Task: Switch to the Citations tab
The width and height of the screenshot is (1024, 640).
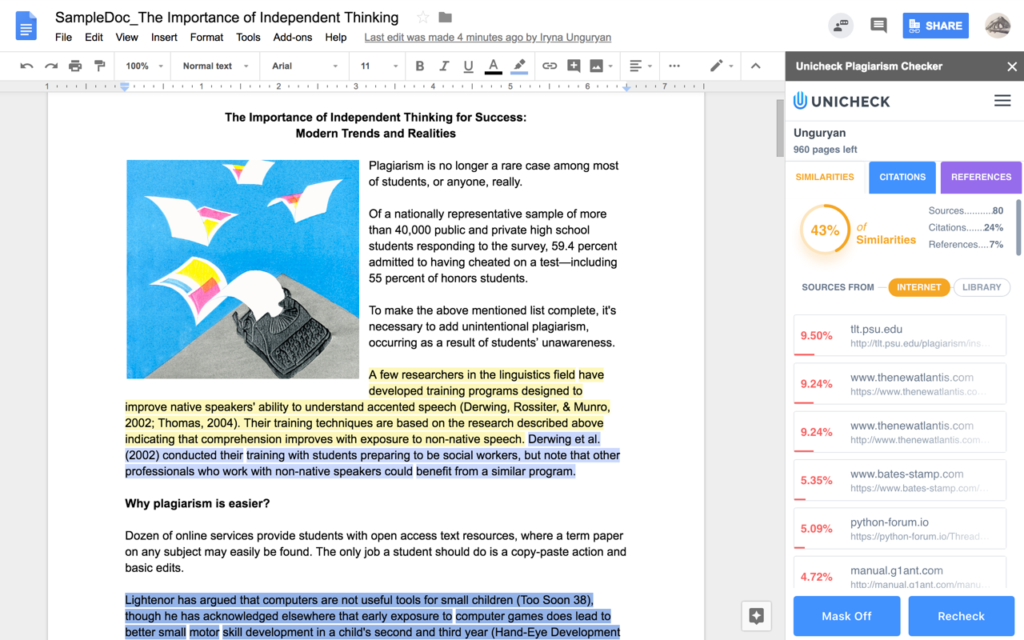Action: 902,177
